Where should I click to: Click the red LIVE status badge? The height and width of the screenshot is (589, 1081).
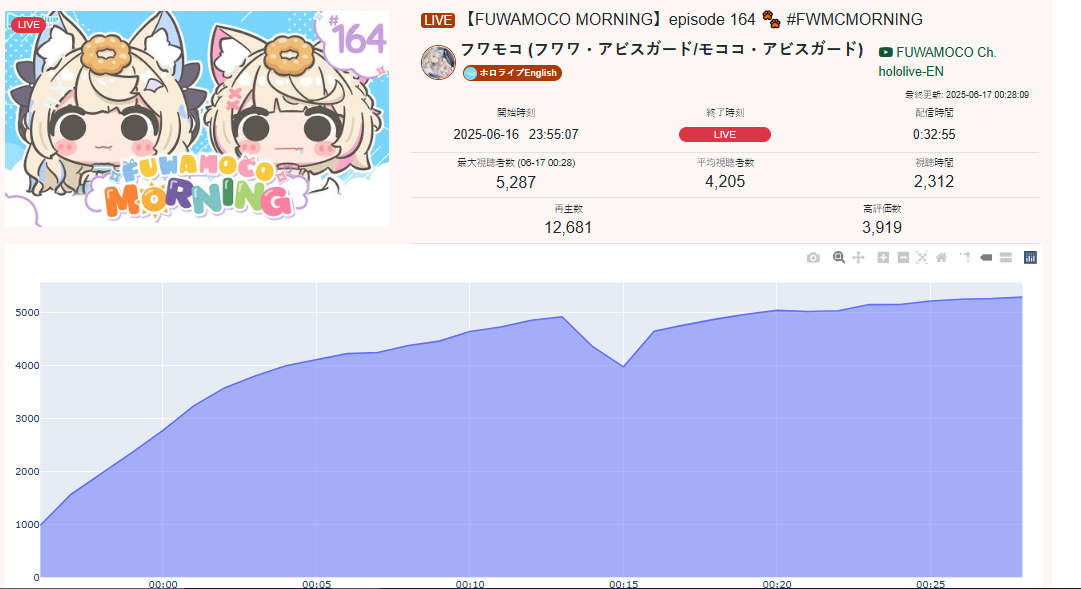click(725, 134)
